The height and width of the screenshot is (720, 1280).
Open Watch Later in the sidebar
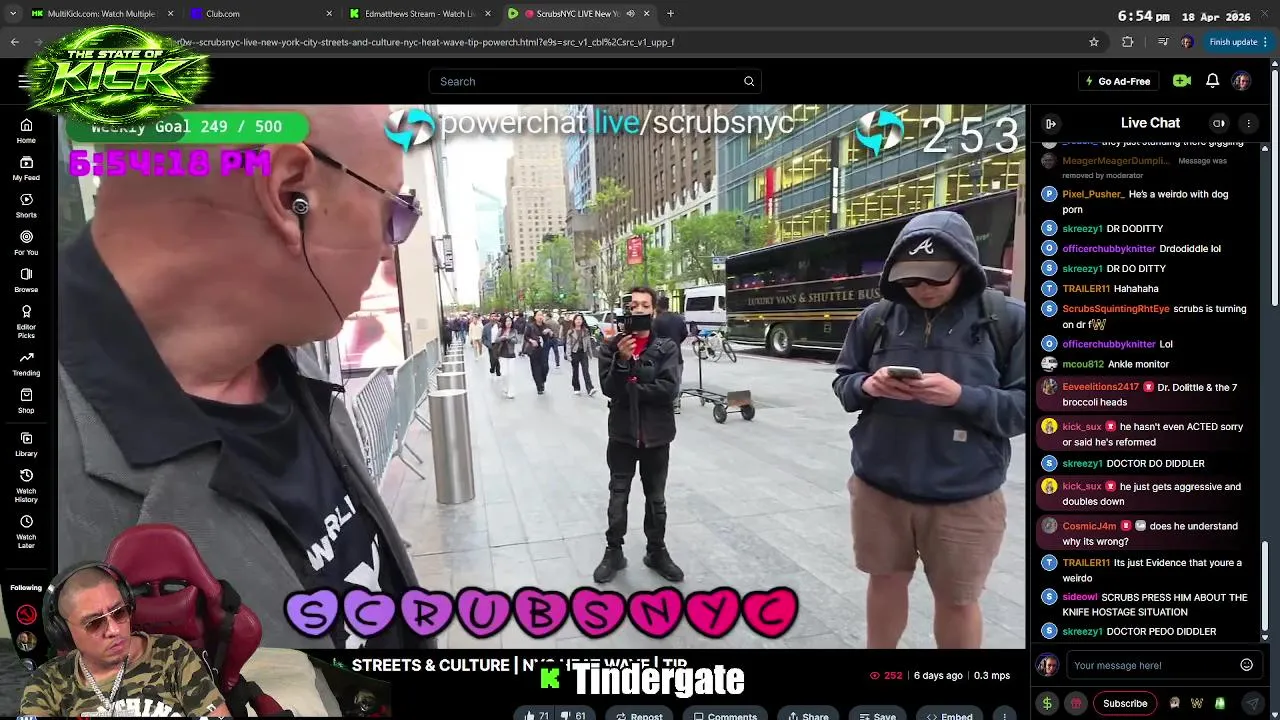[26, 531]
